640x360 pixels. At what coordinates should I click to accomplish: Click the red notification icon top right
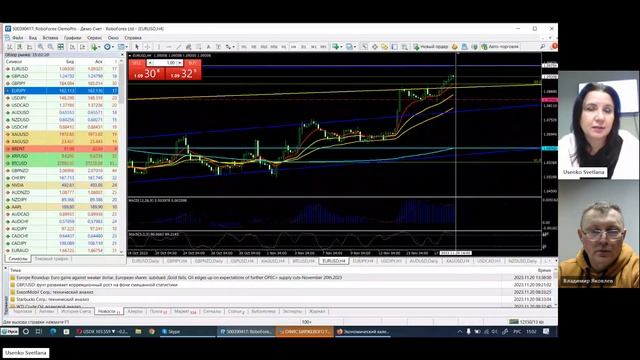554,47
